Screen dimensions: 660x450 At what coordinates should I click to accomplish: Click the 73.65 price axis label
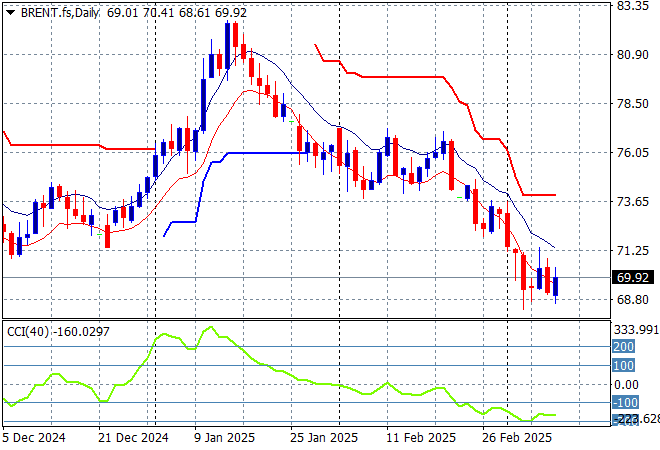[x=632, y=202]
